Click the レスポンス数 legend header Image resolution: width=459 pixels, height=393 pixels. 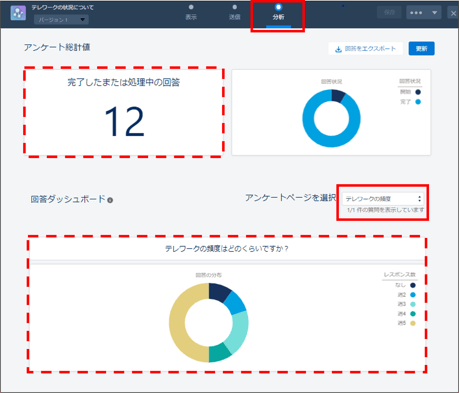(x=400, y=275)
